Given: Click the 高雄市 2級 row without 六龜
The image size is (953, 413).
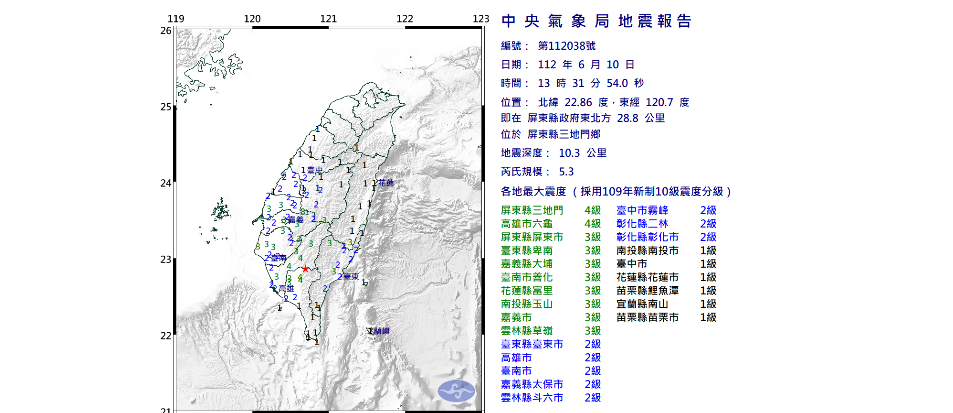Looking at the screenshot, I should [x=551, y=357].
